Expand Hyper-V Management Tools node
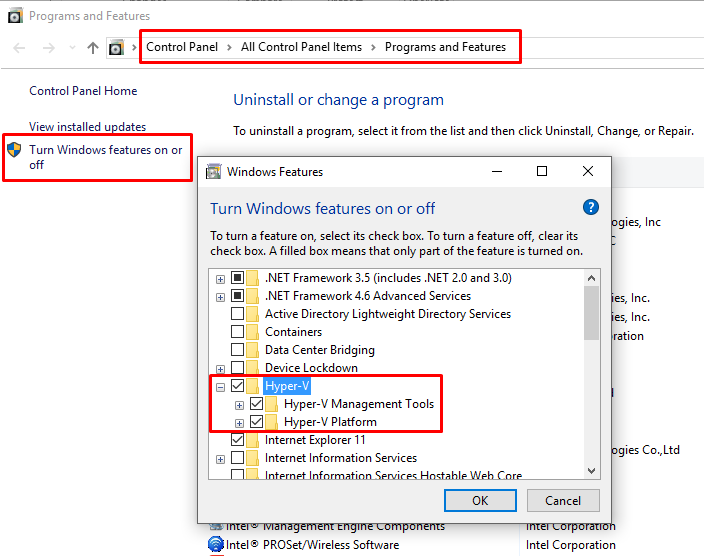Viewport: 704px width, 556px height. click(239, 406)
